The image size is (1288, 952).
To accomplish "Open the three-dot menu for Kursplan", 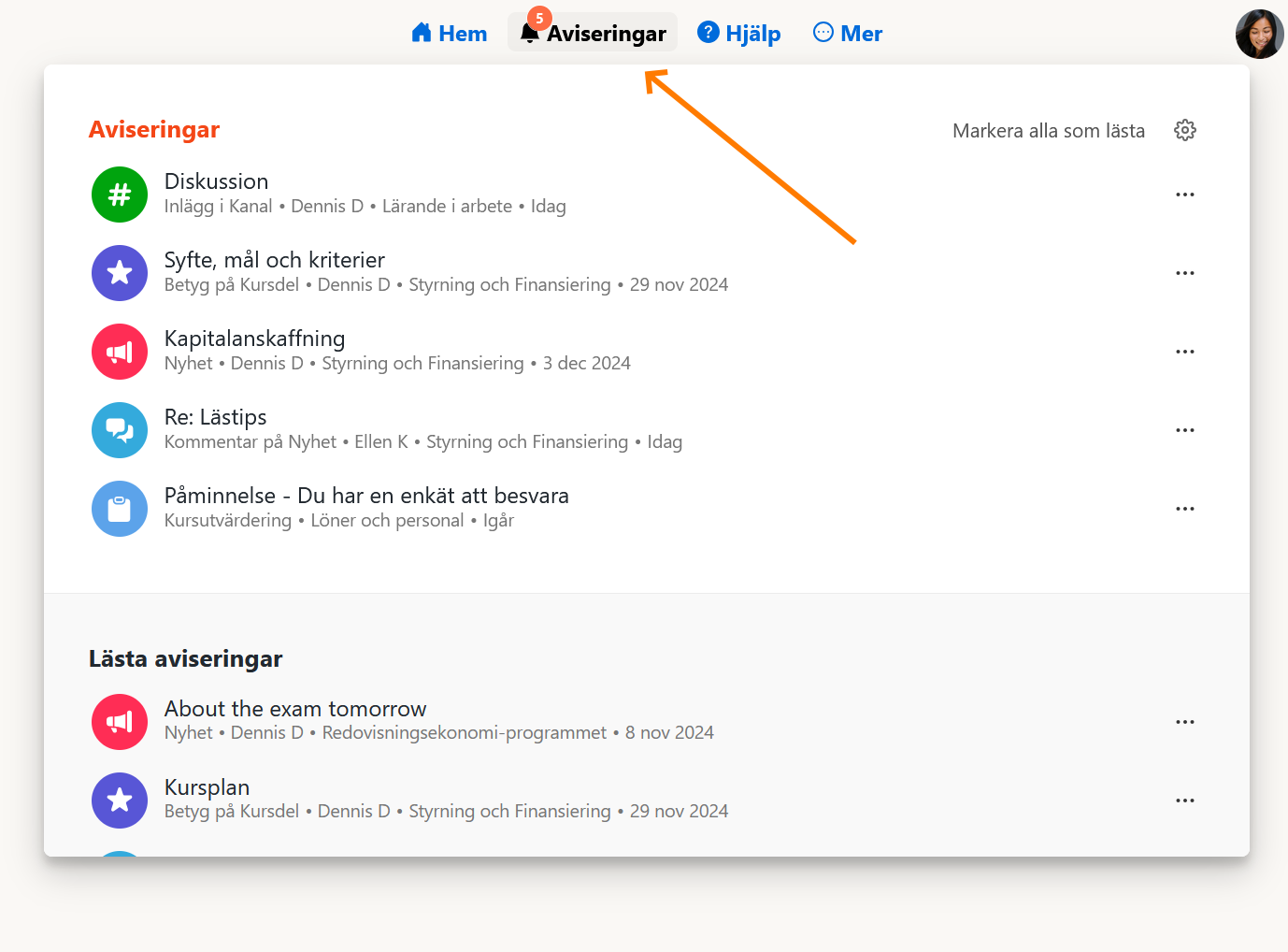I will (x=1185, y=801).
